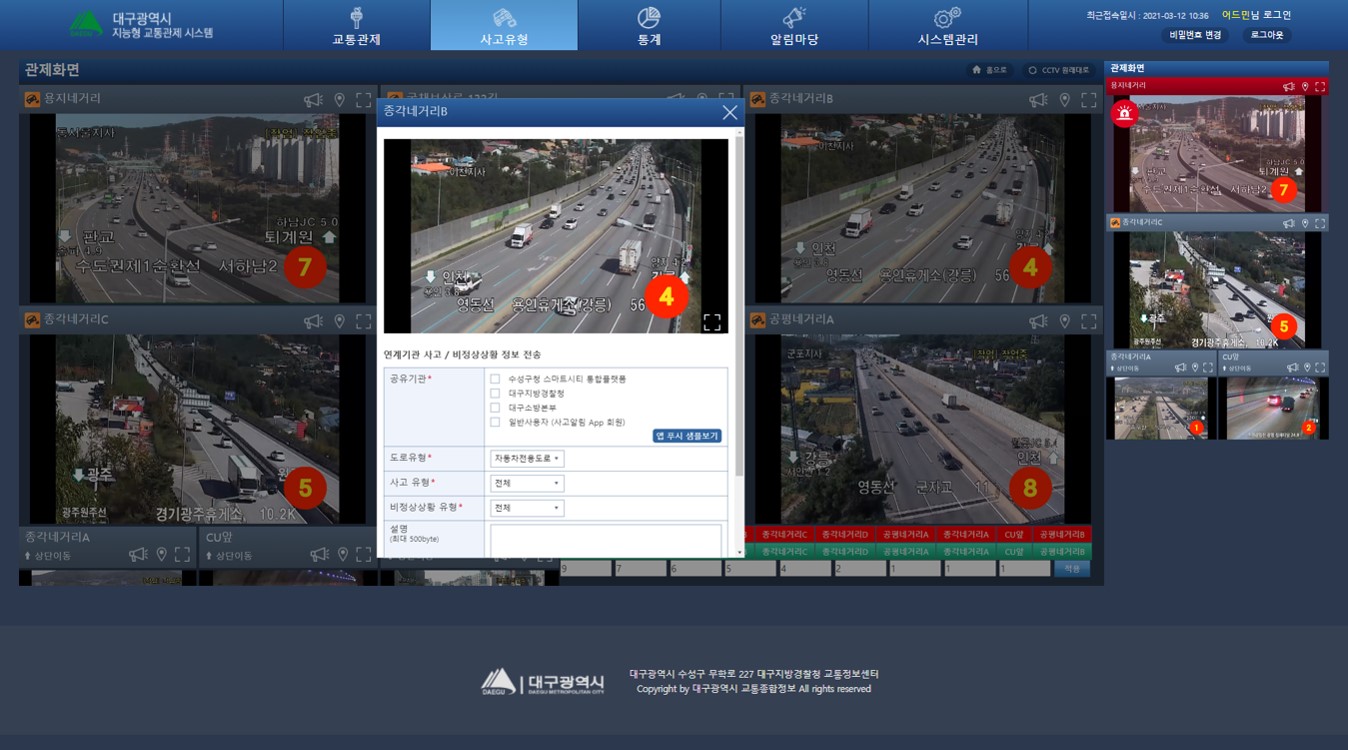Open the 비정상상황 유형 dropdown

[527, 508]
